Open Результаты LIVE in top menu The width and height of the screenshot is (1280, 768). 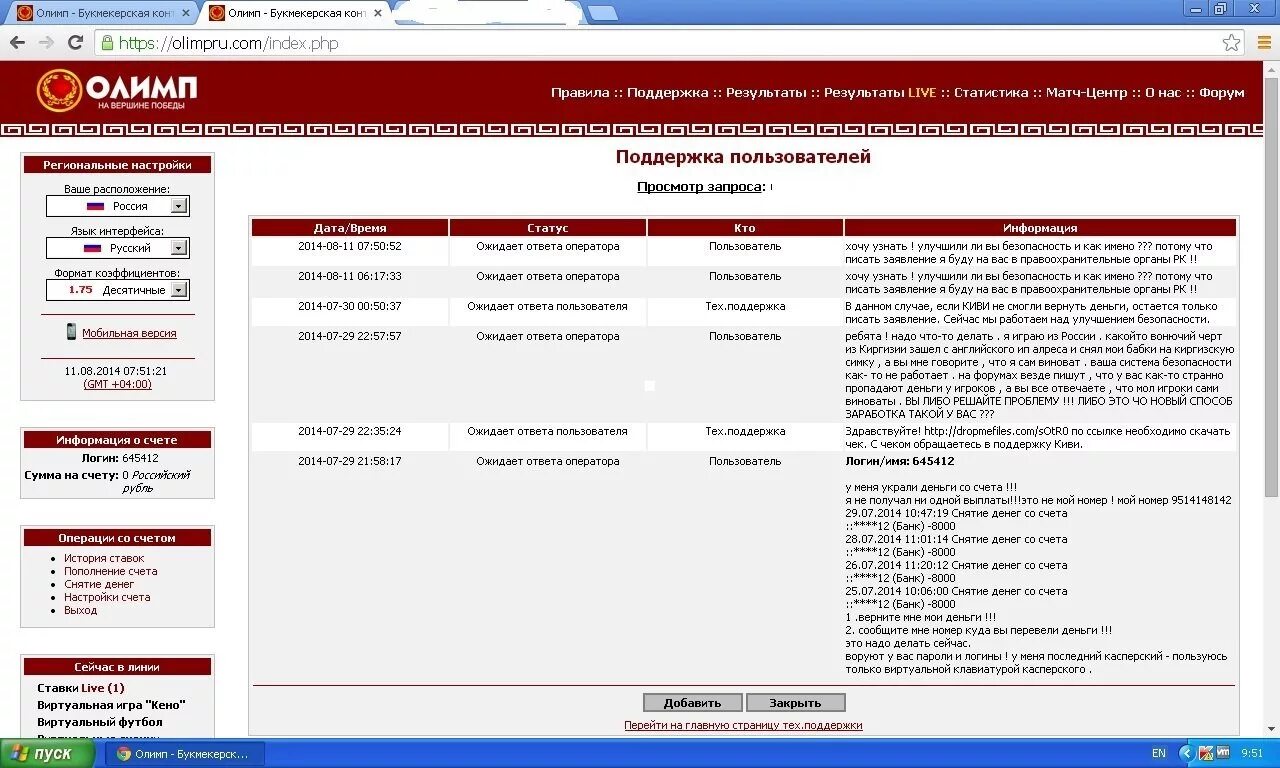[880, 92]
